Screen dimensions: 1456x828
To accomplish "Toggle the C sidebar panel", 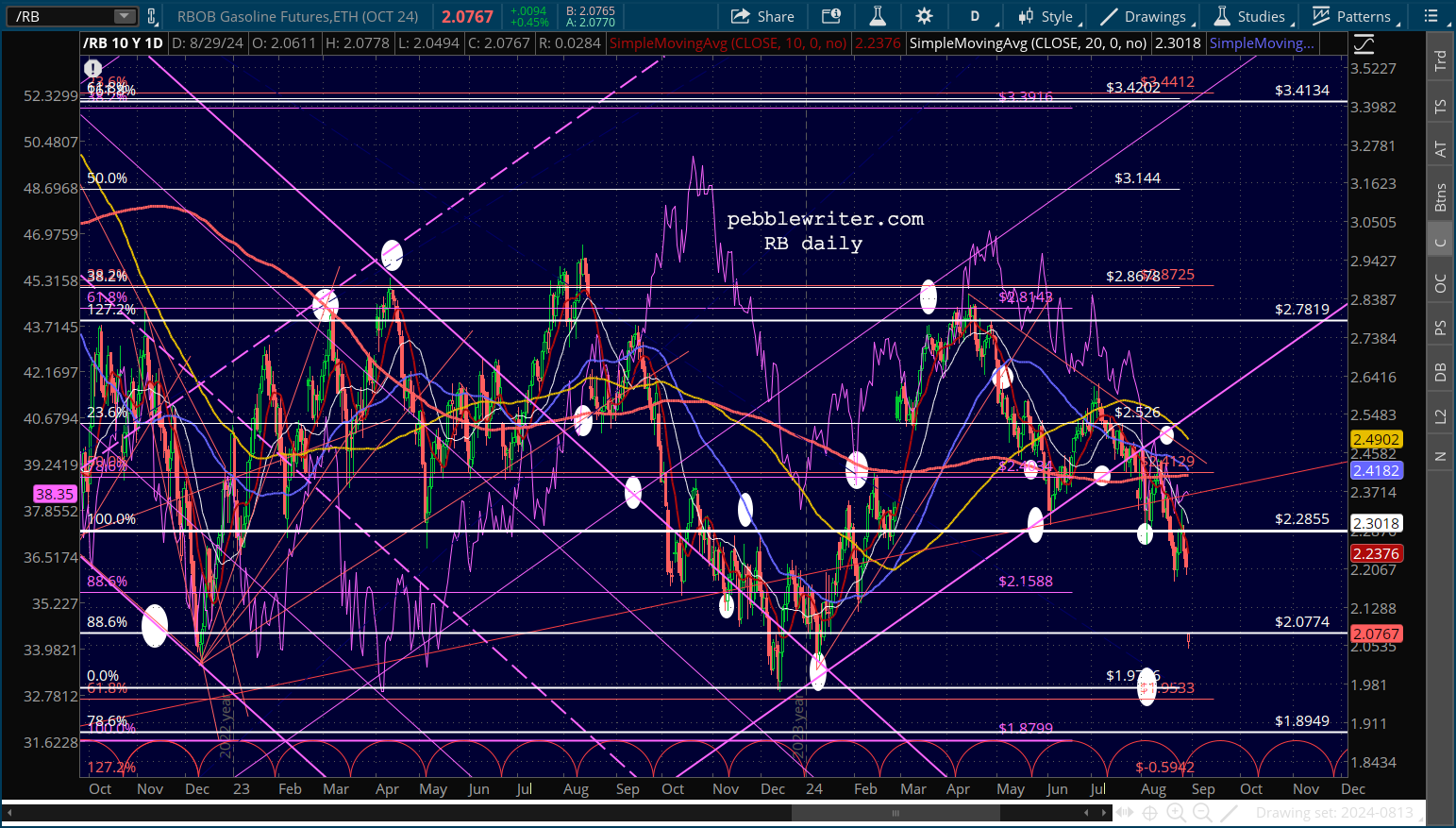I will tap(1440, 242).
